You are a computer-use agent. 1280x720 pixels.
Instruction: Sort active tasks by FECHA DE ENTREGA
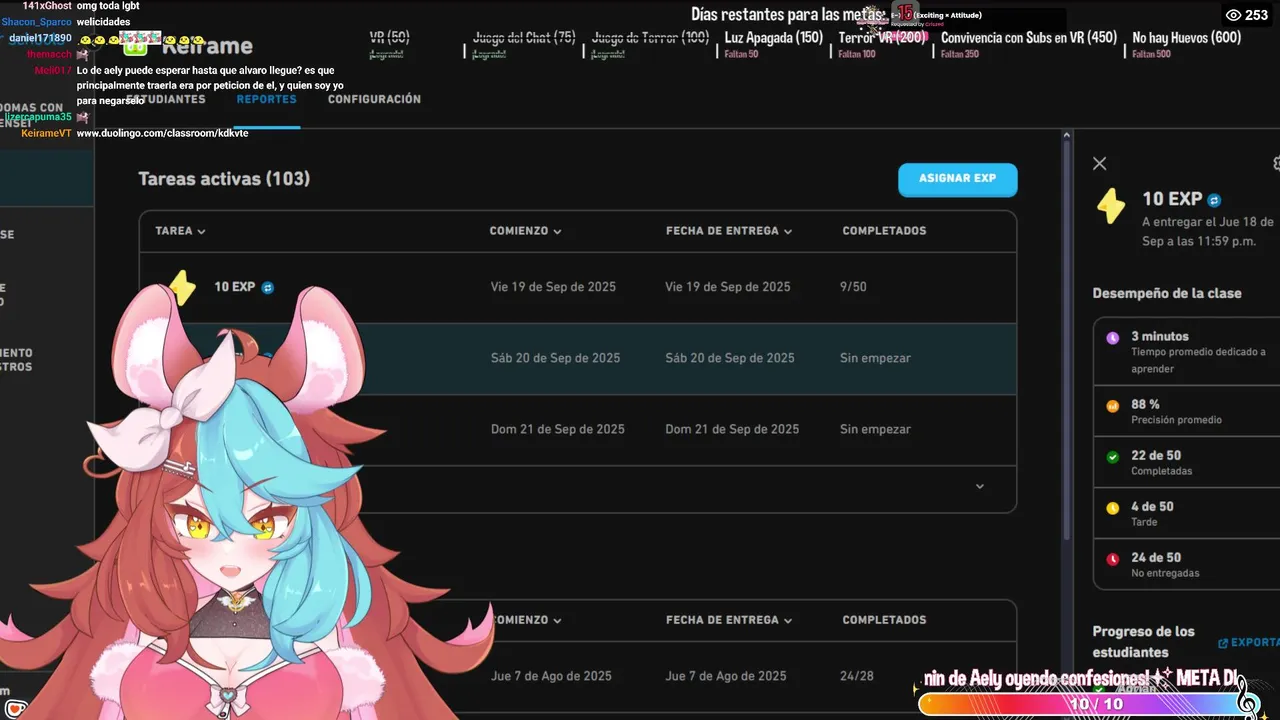click(x=729, y=231)
